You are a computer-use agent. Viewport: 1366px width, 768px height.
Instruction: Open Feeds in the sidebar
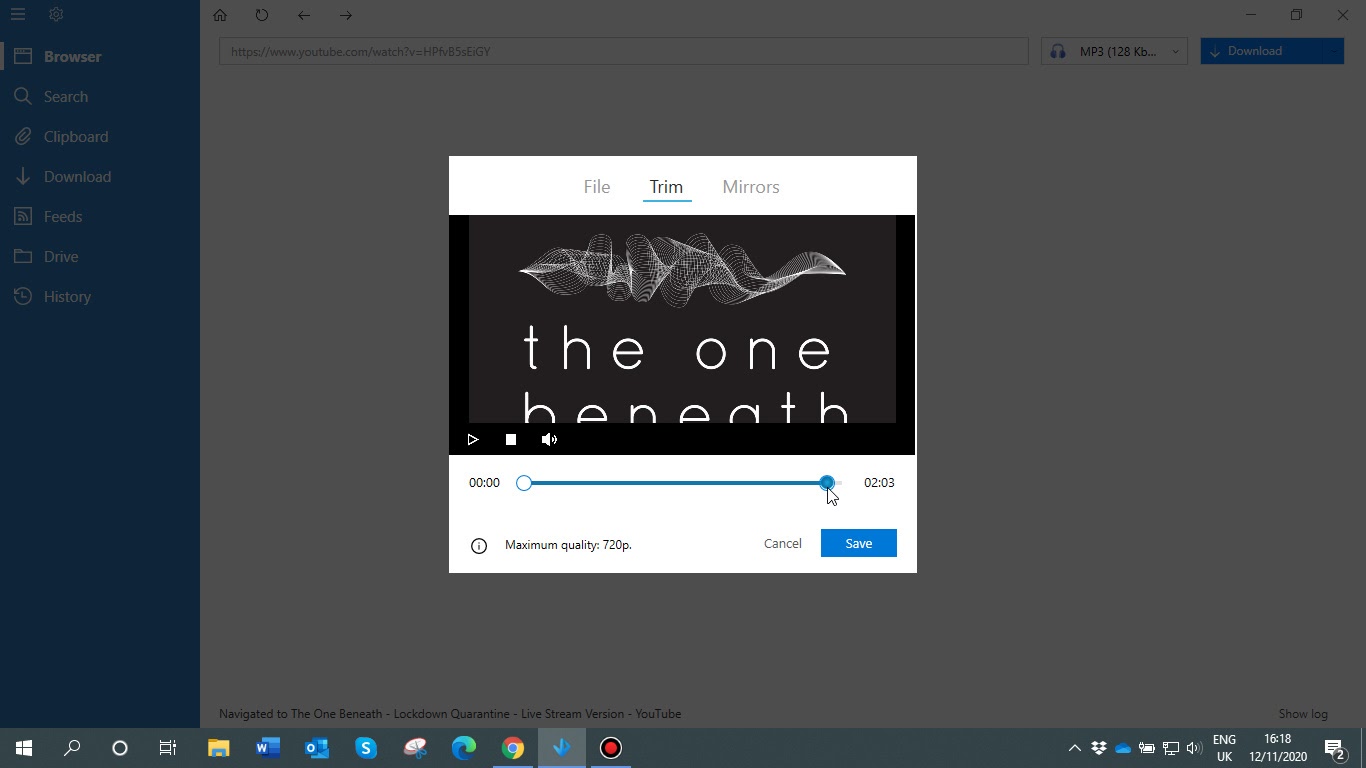(x=100, y=217)
